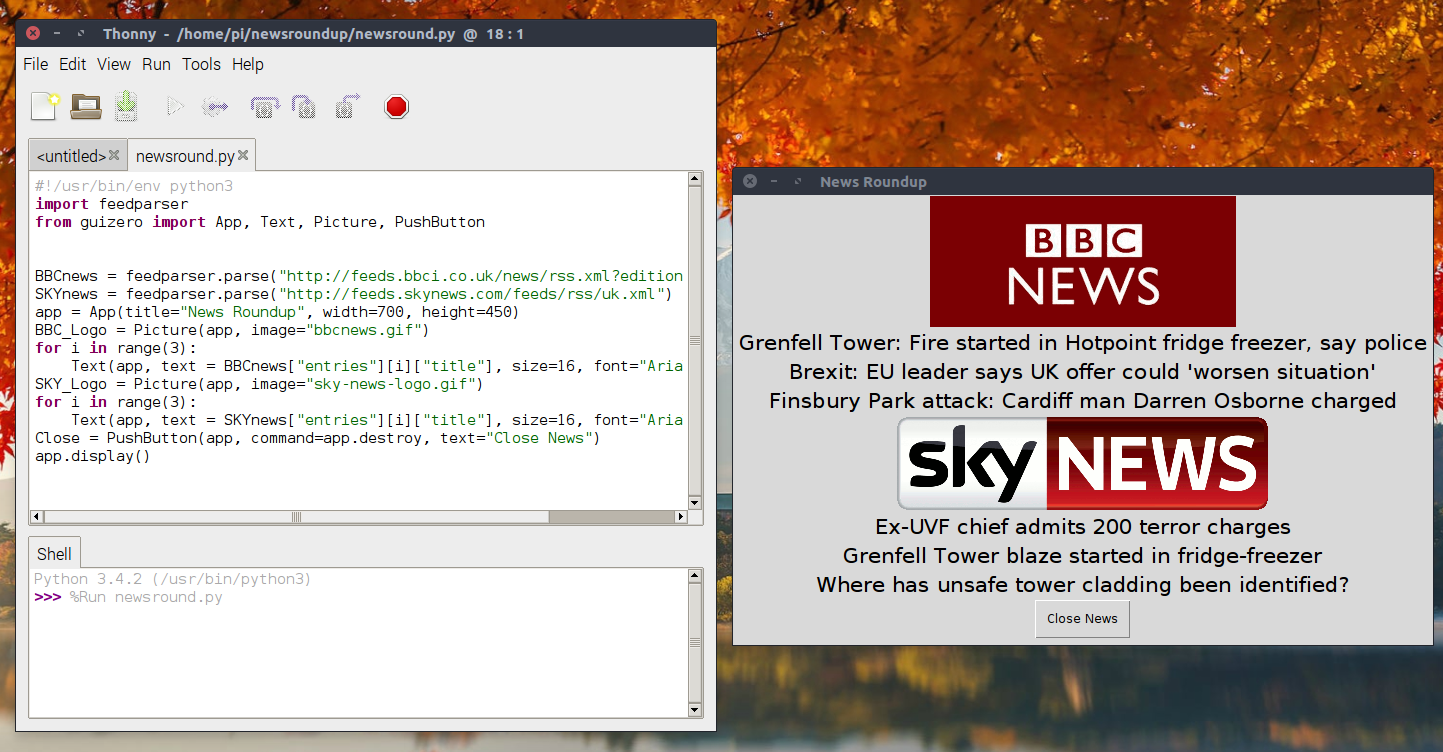Switch to the <untitled> tab

(x=71, y=156)
